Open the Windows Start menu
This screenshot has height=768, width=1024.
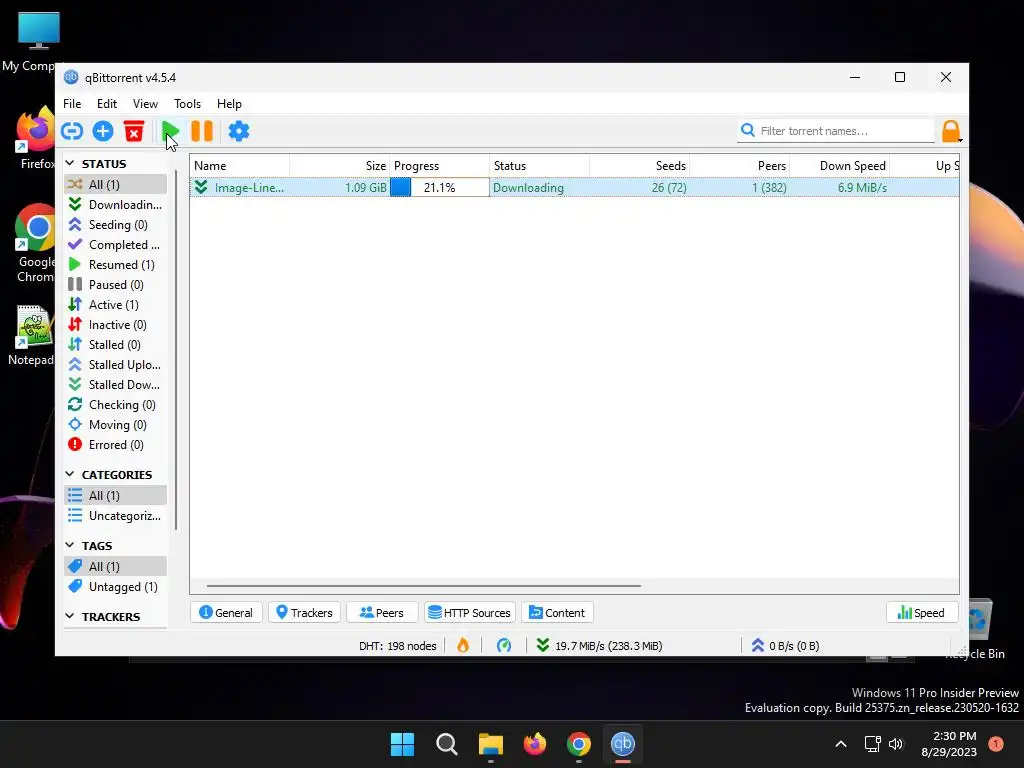click(402, 744)
